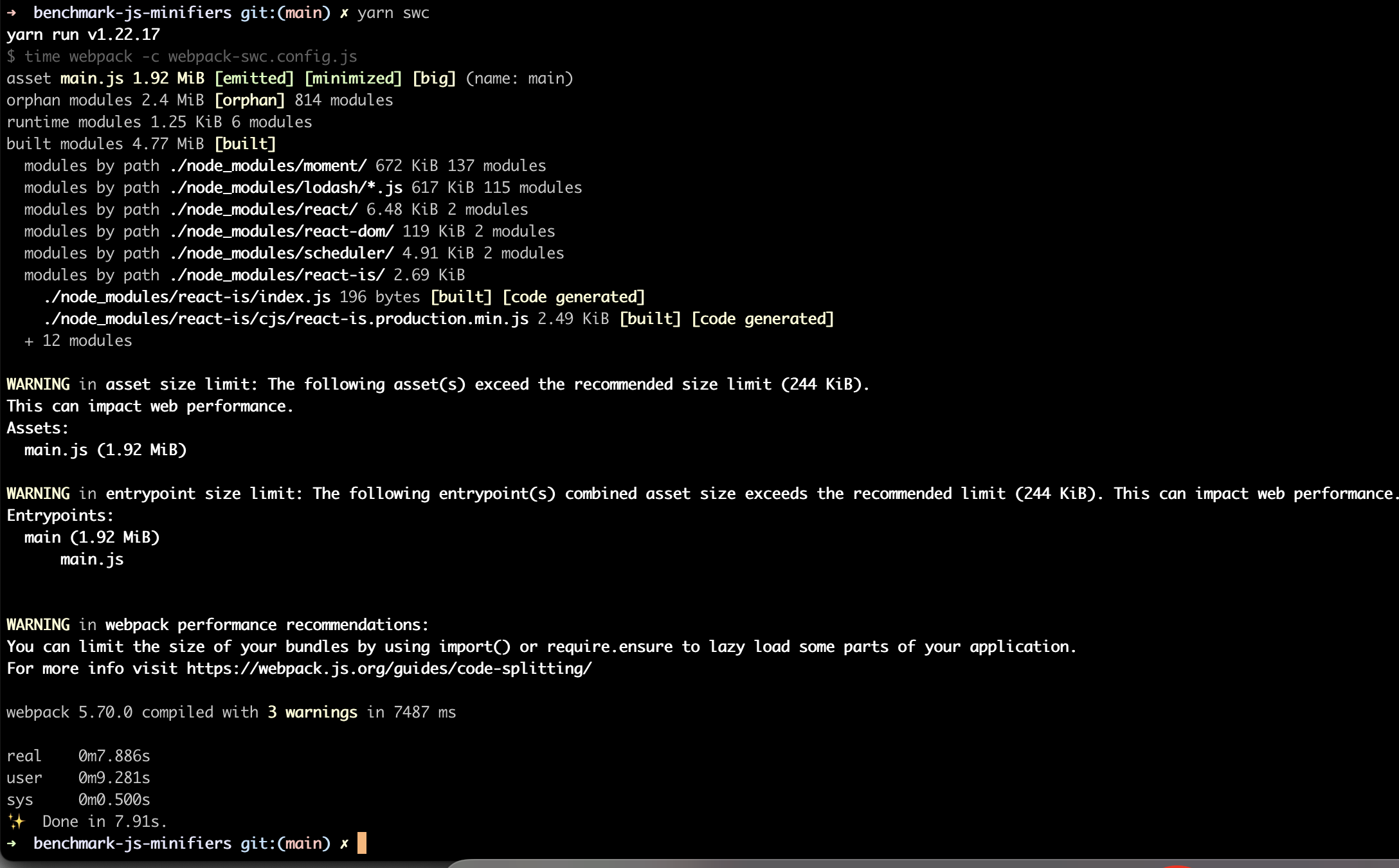
Task: Click the [orphan] tag on orphan modules line
Action: (x=251, y=100)
